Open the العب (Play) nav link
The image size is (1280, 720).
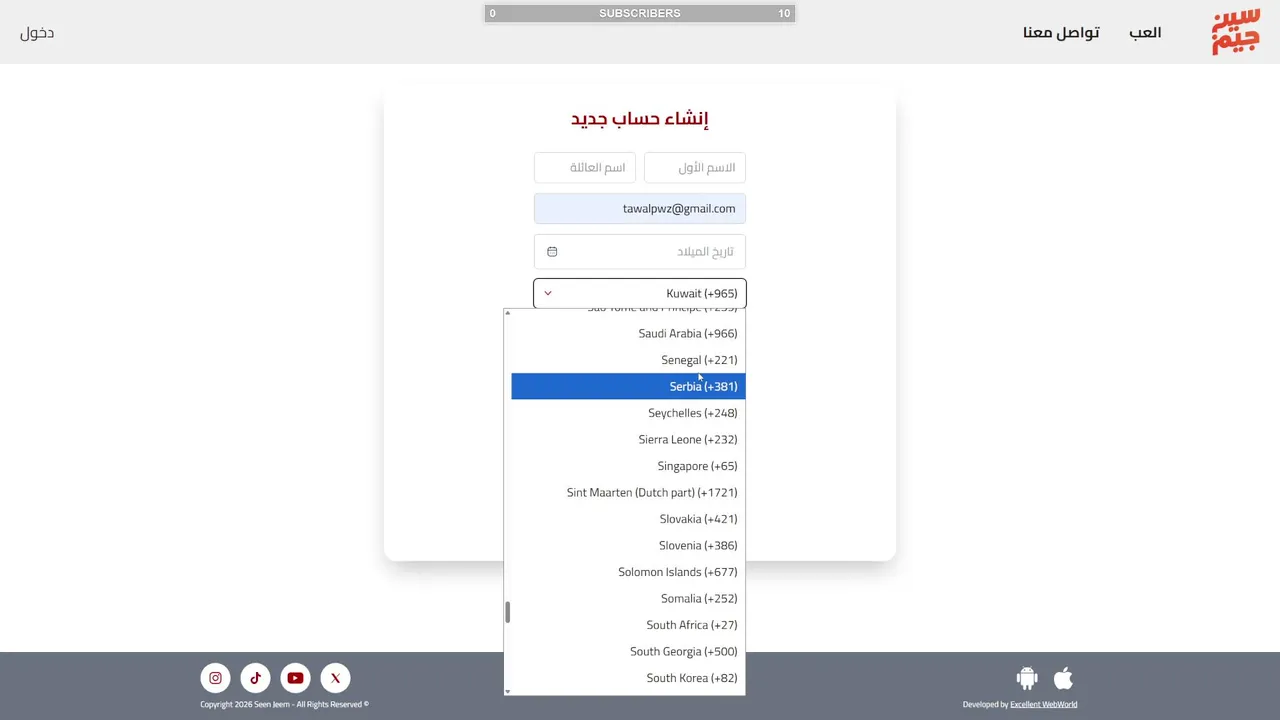[x=1145, y=33]
